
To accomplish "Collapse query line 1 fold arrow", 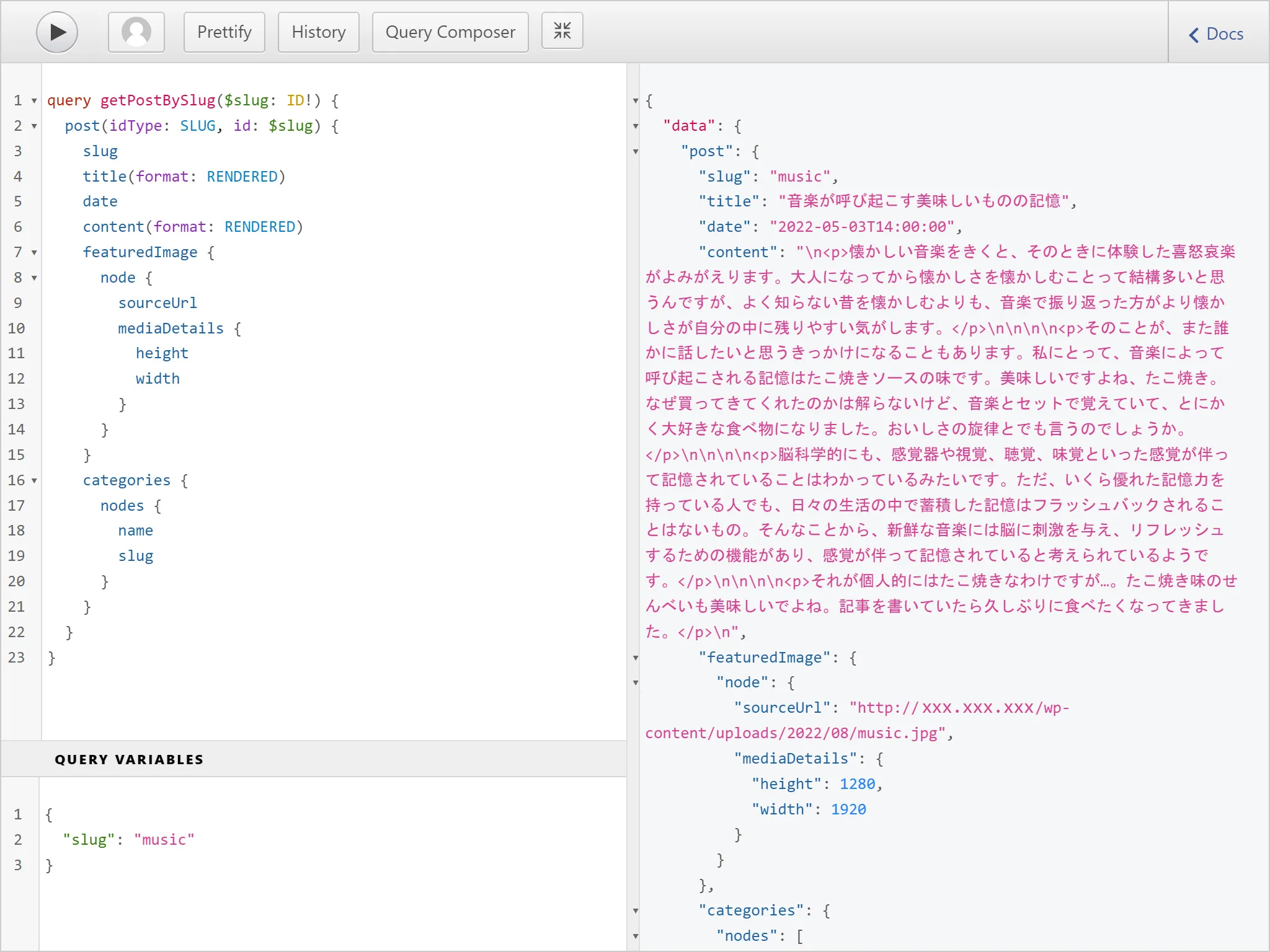I will (34, 101).
